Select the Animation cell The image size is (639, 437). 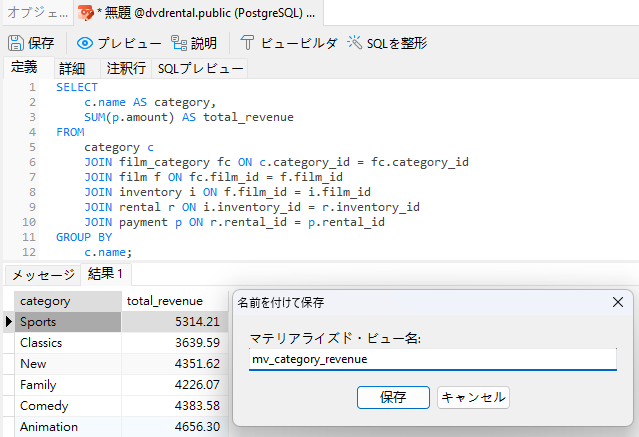tap(68, 427)
